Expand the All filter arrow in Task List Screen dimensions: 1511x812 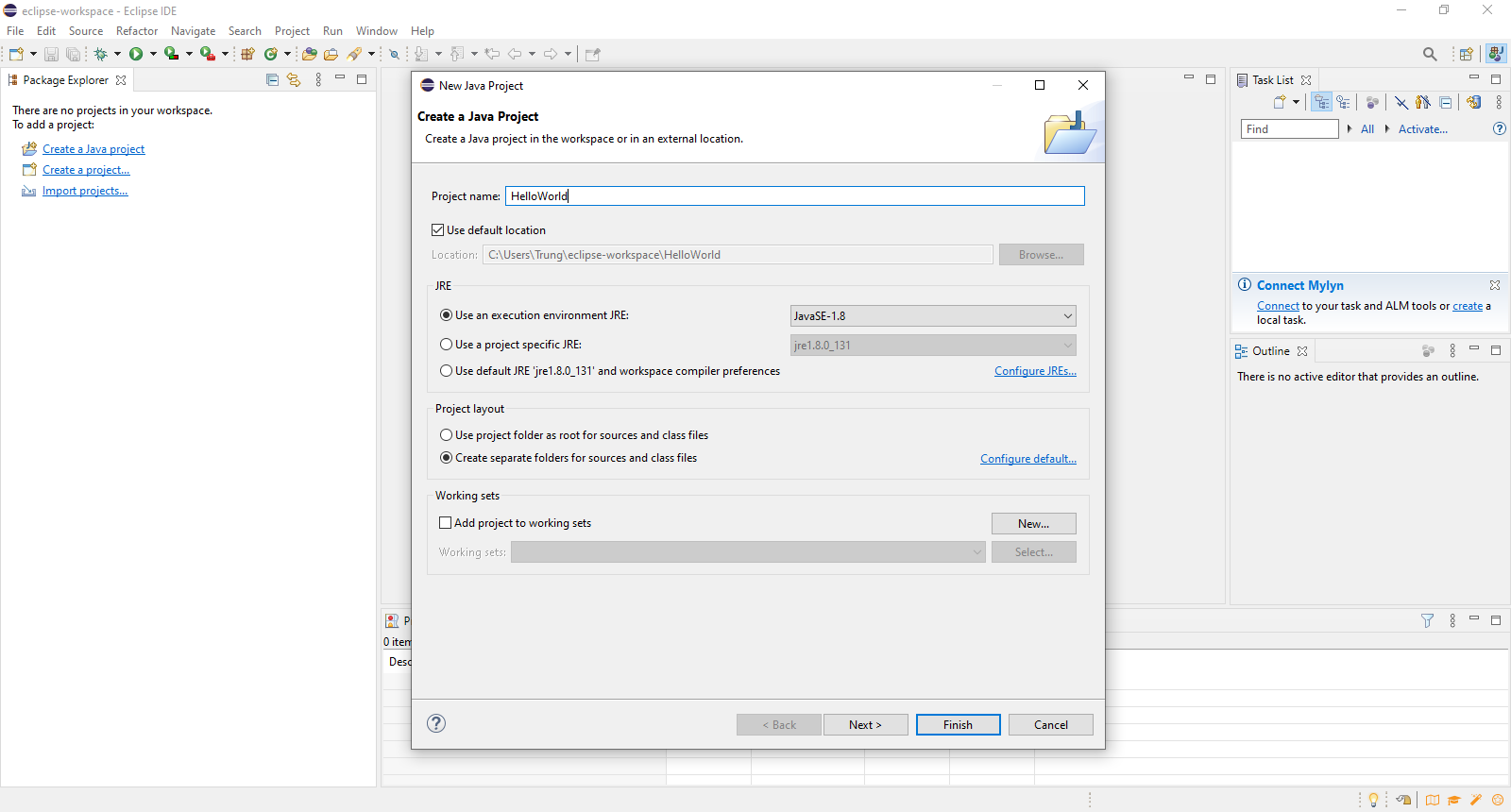[x=1350, y=128]
